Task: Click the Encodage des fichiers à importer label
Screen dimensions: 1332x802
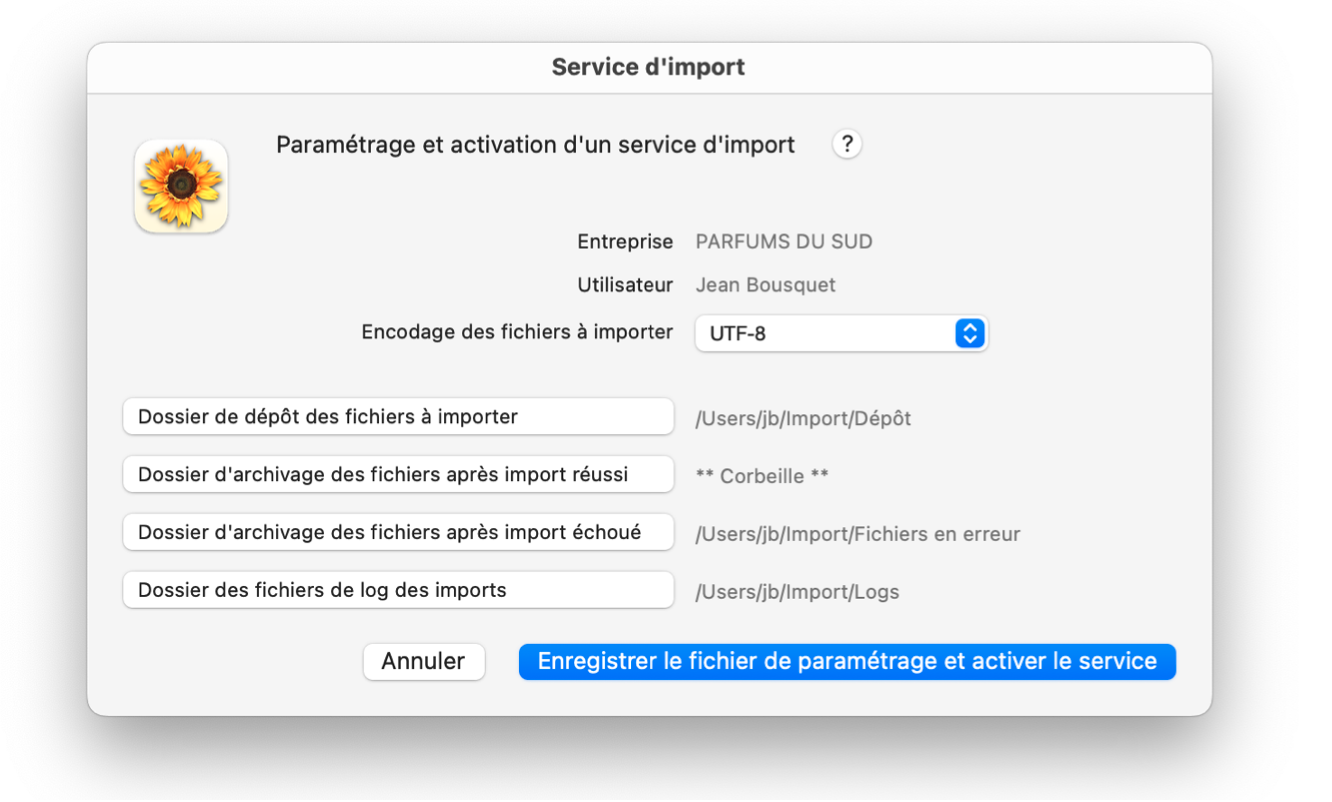Action: coord(517,332)
